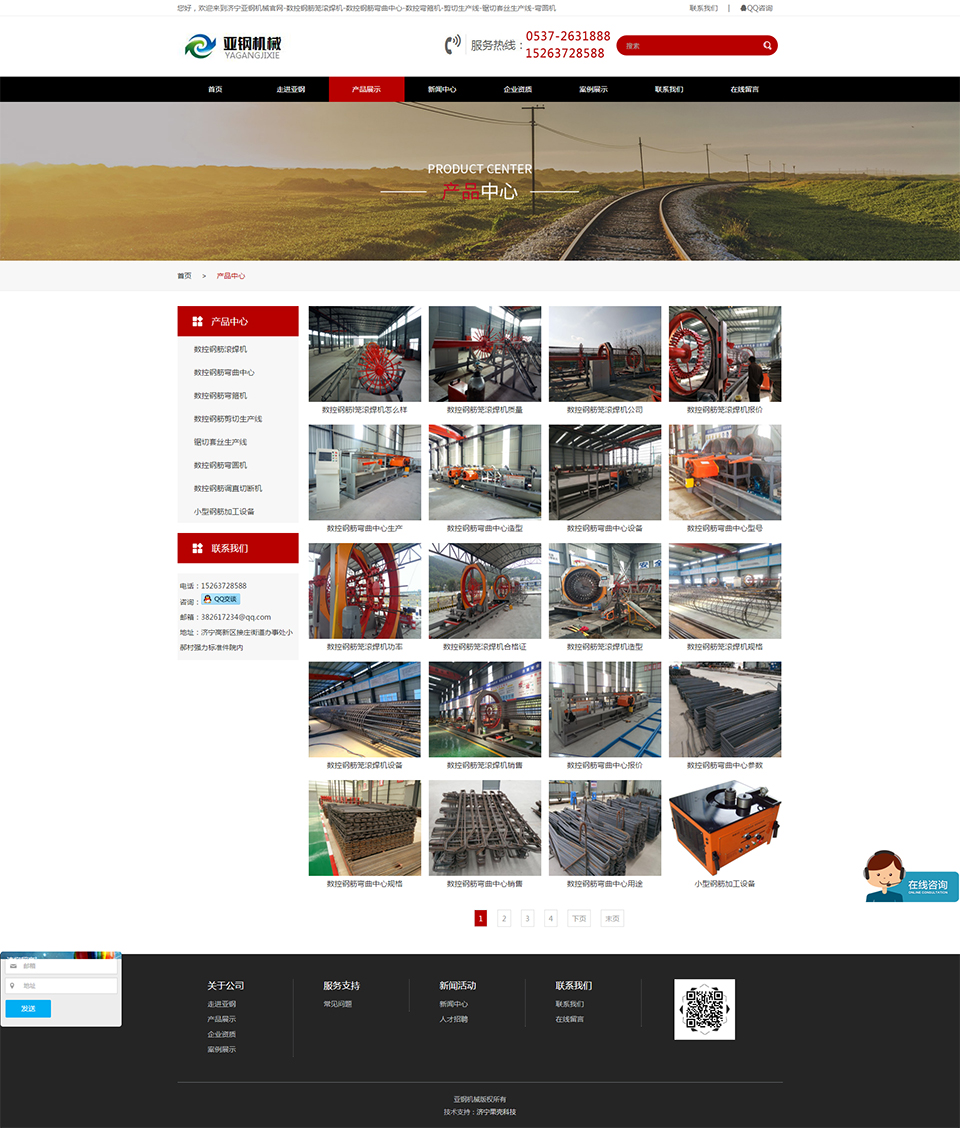Click the QQ交谈 chat badge
Screen dimensions: 960x1128
[x=220, y=599]
